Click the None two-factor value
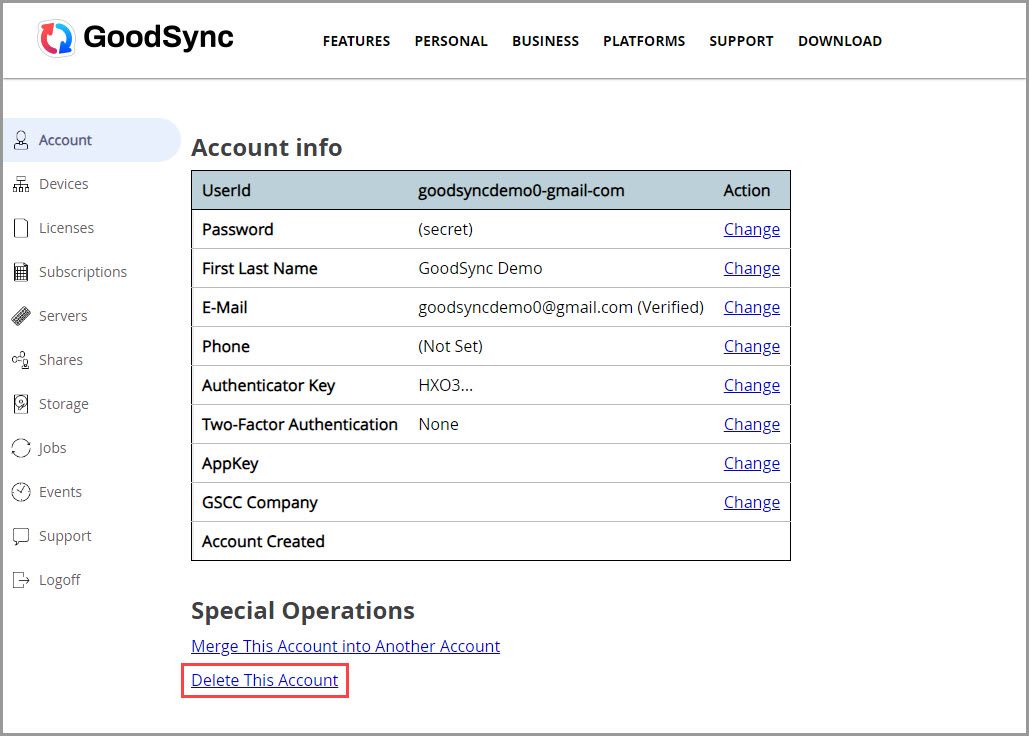Screen dimensions: 1029x736 pyautogui.click(x=438, y=424)
